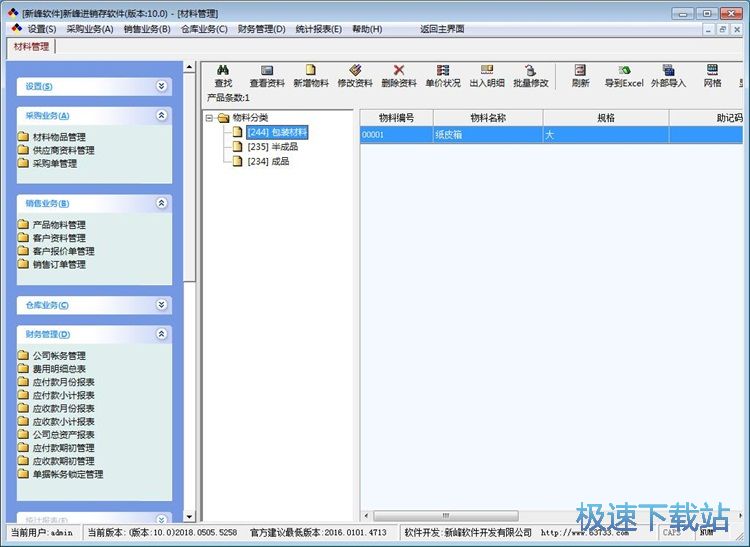Viewport: 750px width, 547px height.
Task: Open 客户资料管理 sidebar item
Action: [52, 238]
